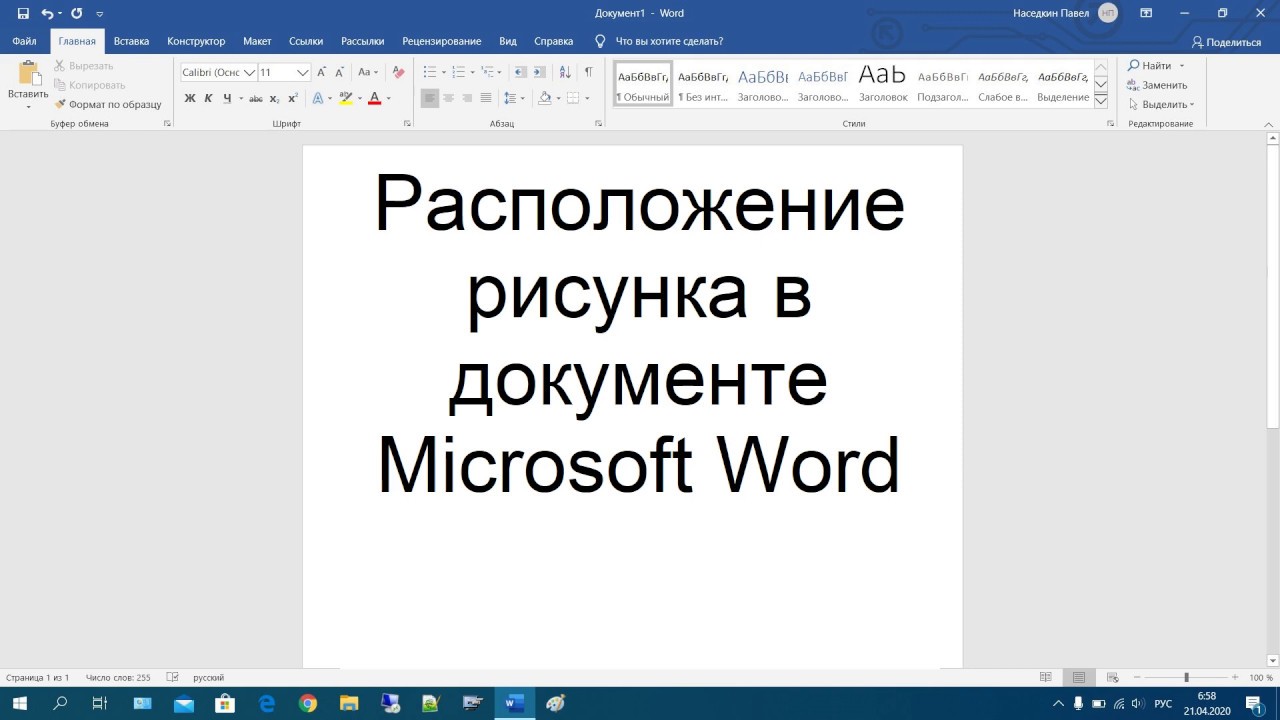The image size is (1280, 720).
Task: Click the Paste (Вставить) clipboard icon
Action: 29,74
